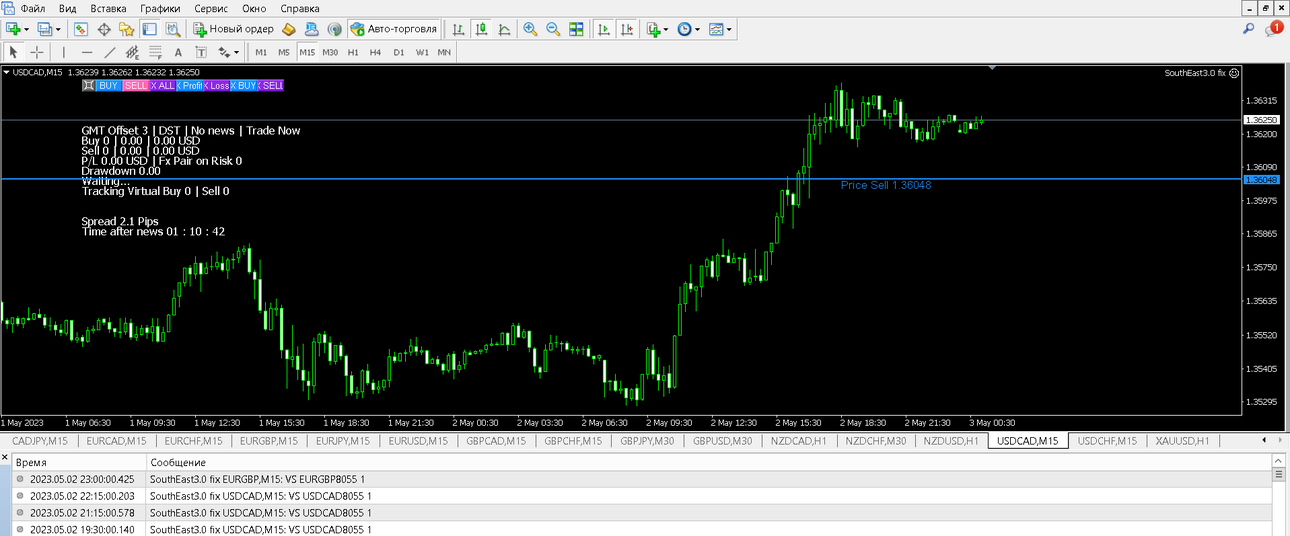The image size is (1290, 536).
Task: Switch to bar chart type
Action: click(458, 30)
